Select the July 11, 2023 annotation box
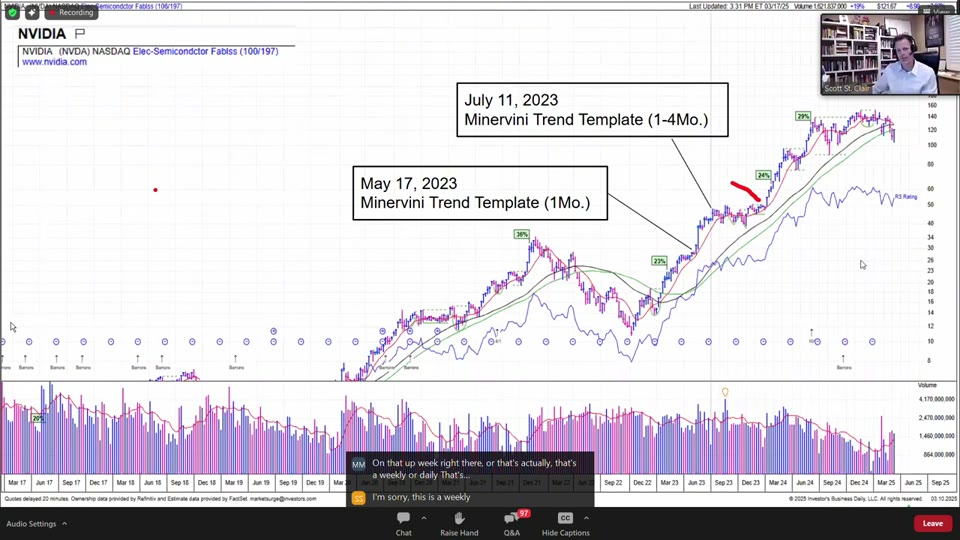Viewport: 960px width, 540px height. coord(592,110)
